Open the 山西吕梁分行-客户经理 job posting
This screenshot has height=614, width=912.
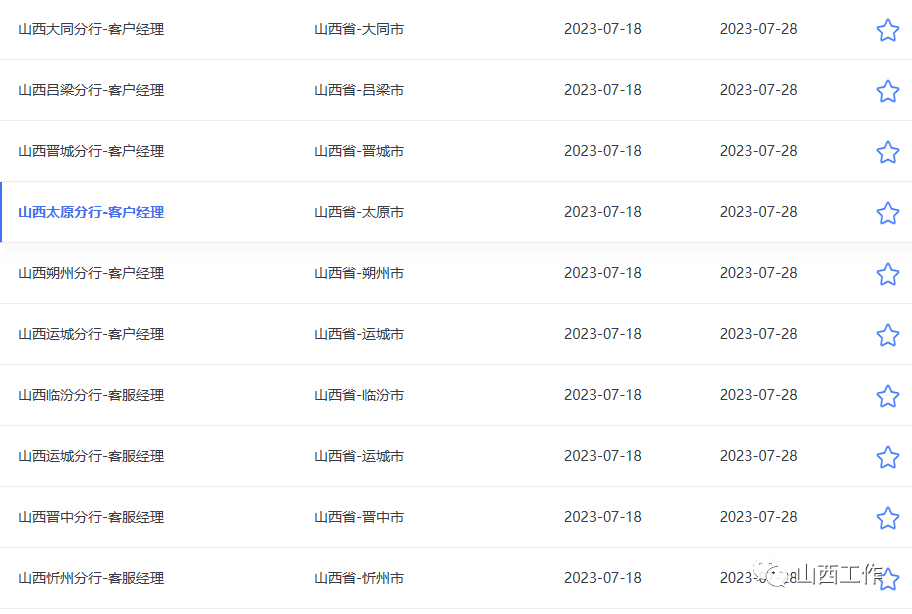click(x=91, y=90)
